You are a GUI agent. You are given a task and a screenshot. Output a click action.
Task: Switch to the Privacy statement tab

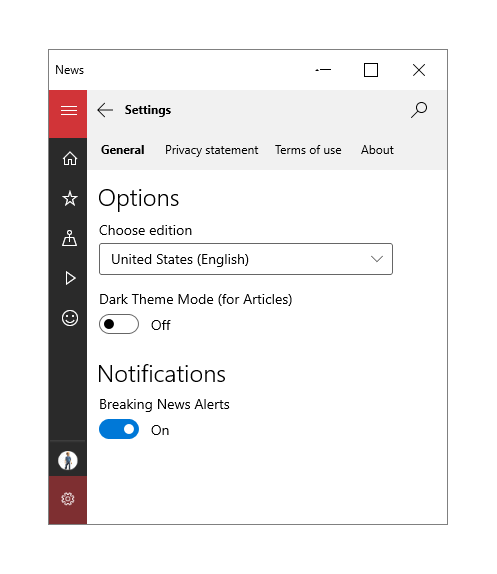tap(212, 150)
